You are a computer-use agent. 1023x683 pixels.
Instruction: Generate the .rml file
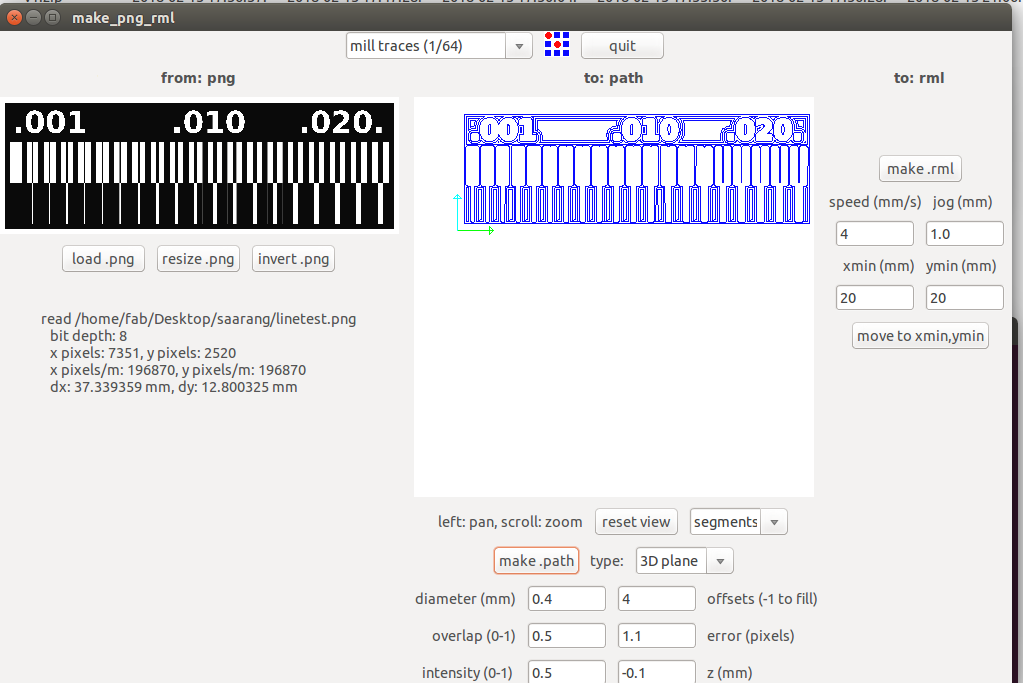click(920, 169)
